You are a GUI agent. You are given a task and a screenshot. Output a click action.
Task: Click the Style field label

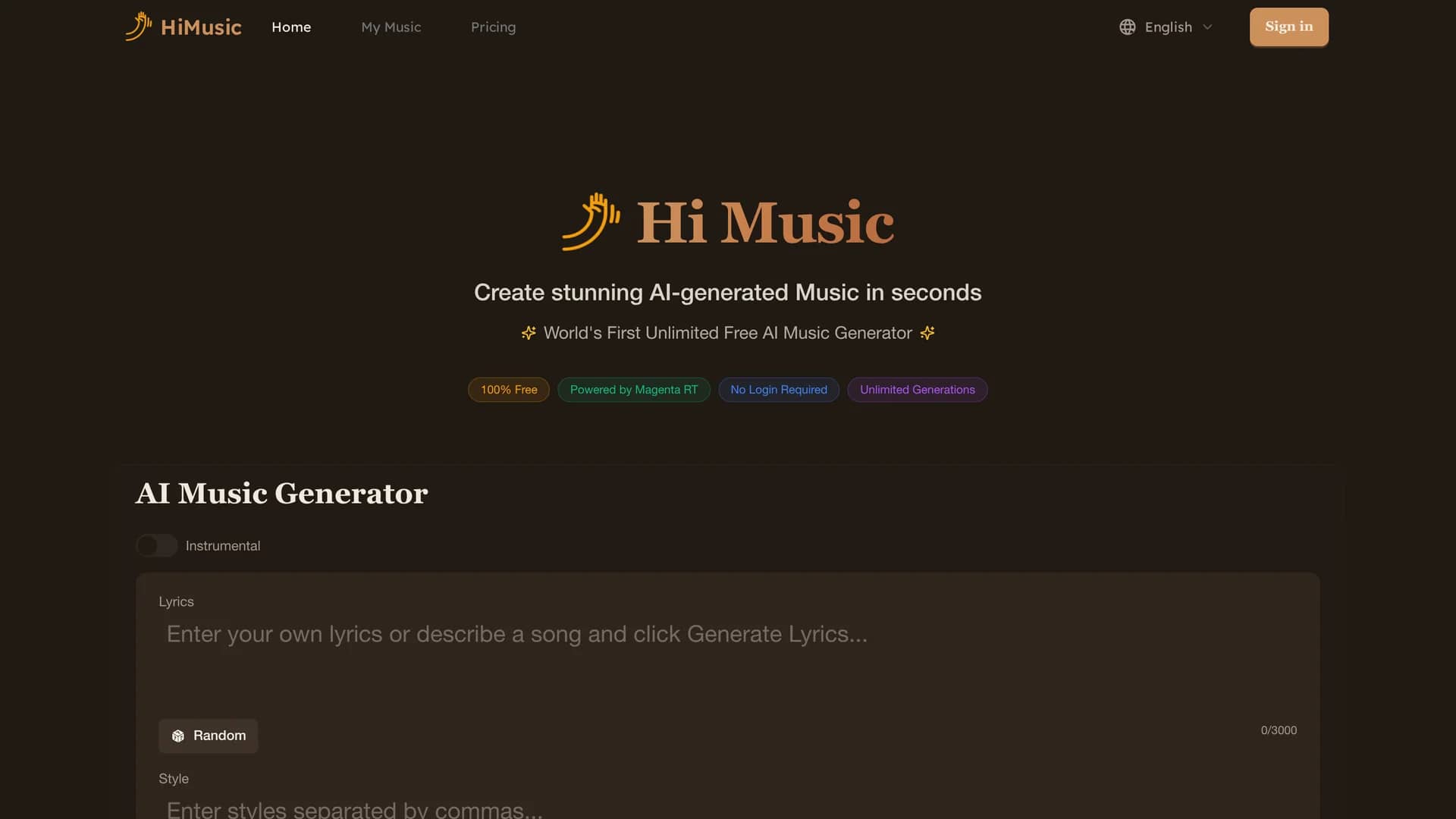[x=174, y=779]
